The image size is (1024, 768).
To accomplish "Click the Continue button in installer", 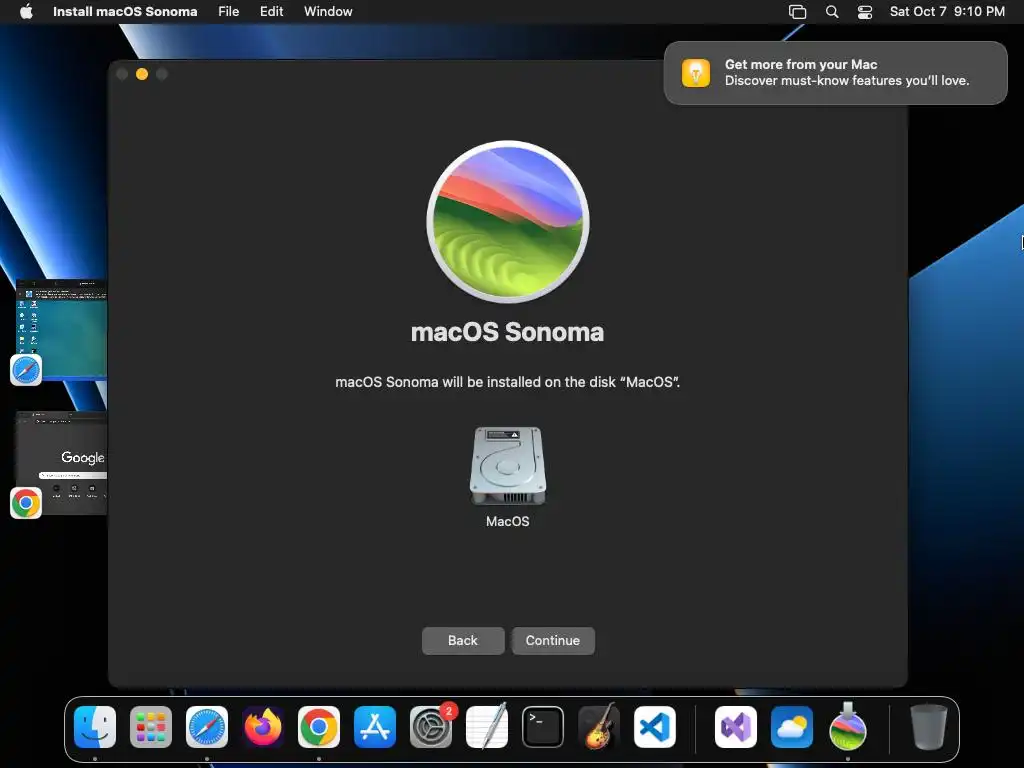I will [x=552, y=641].
